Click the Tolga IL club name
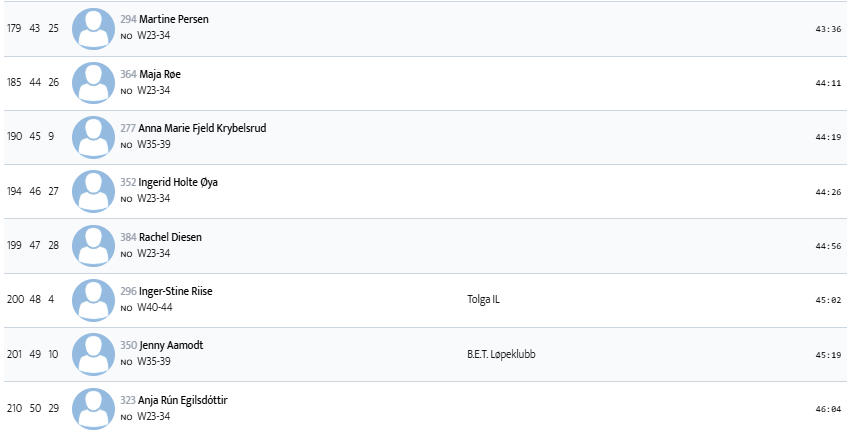The image size is (848, 432). tap(481, 299)
